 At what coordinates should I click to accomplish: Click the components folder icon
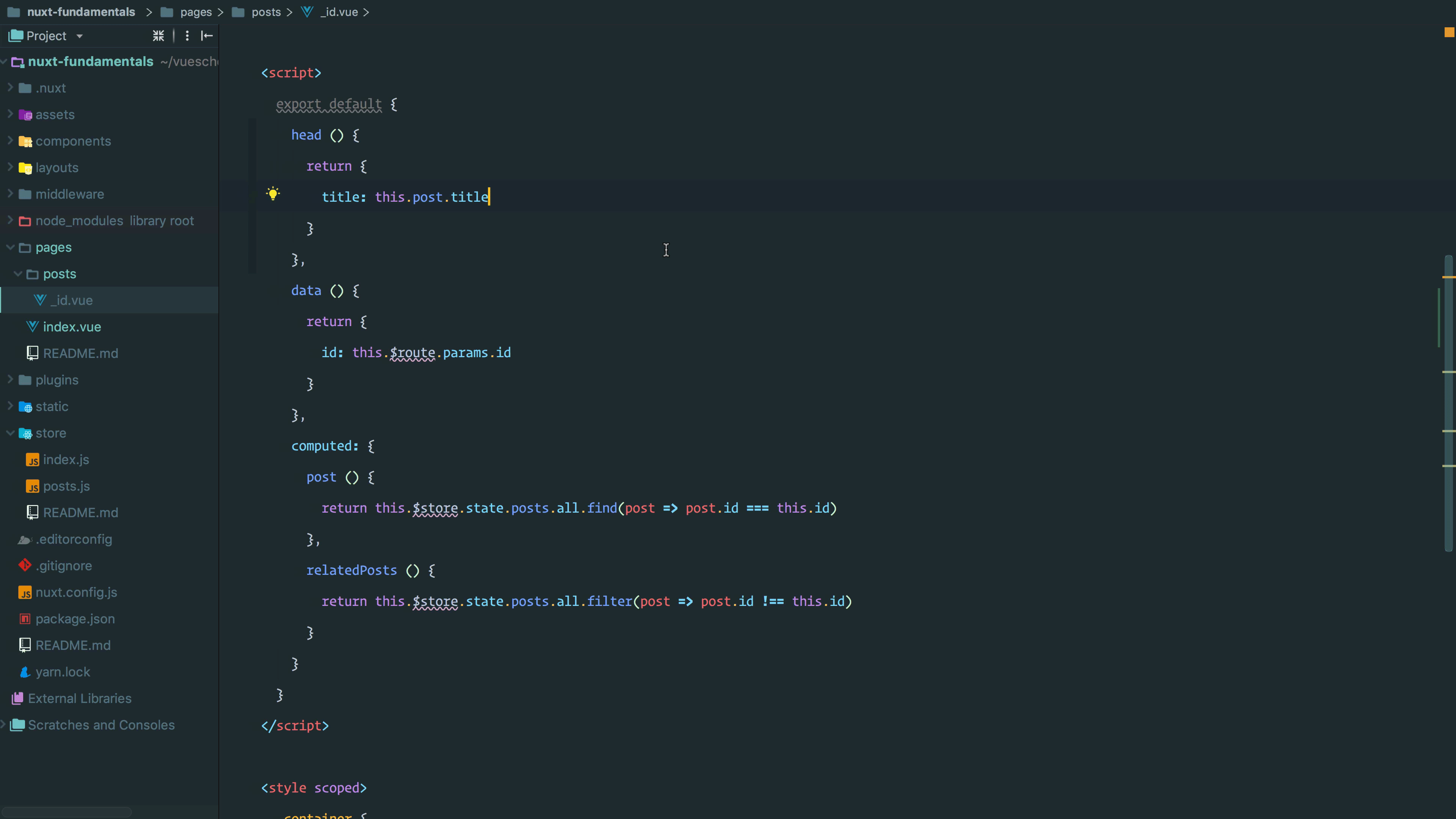[x=25, y=141]
